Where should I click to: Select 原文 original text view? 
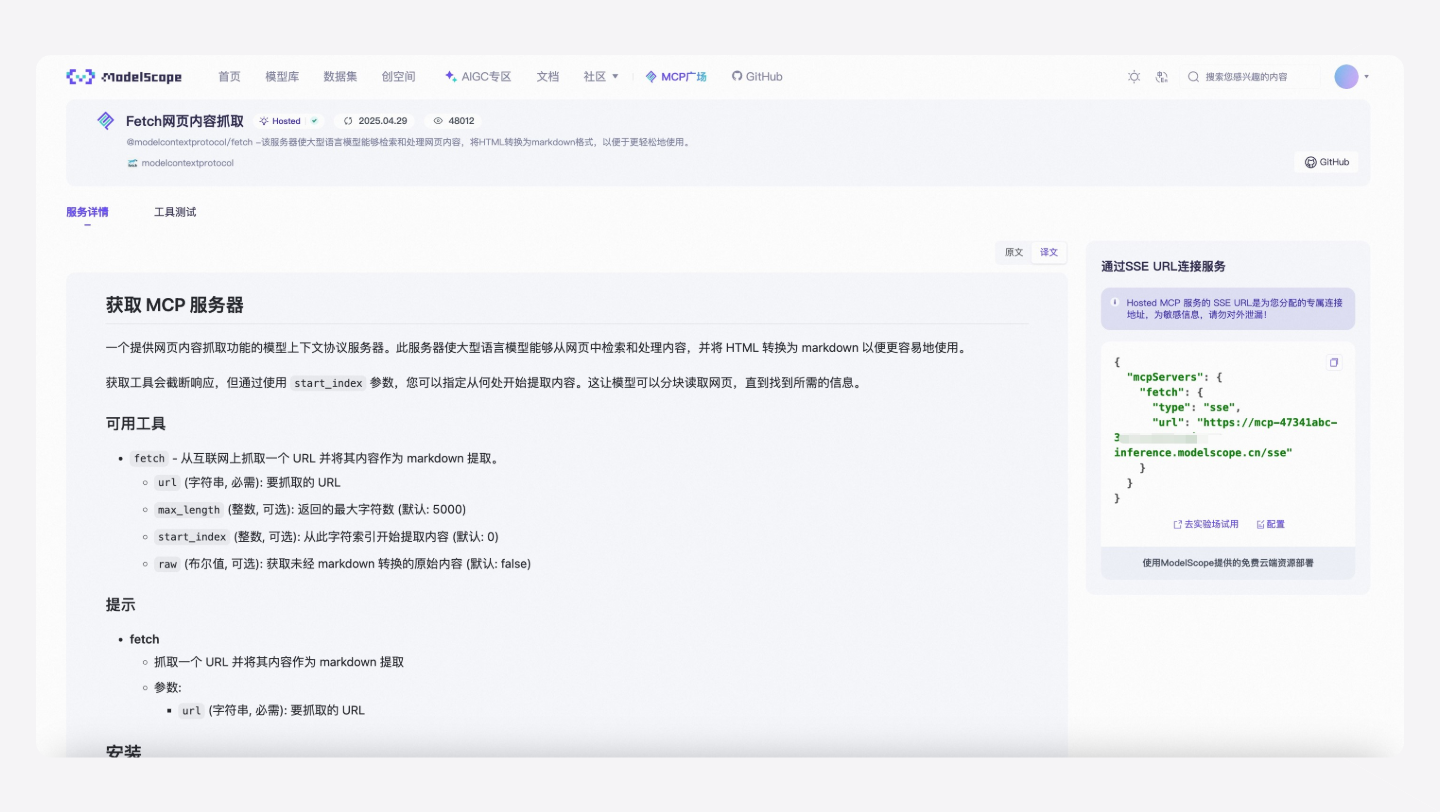click(x=1014, y=252)
